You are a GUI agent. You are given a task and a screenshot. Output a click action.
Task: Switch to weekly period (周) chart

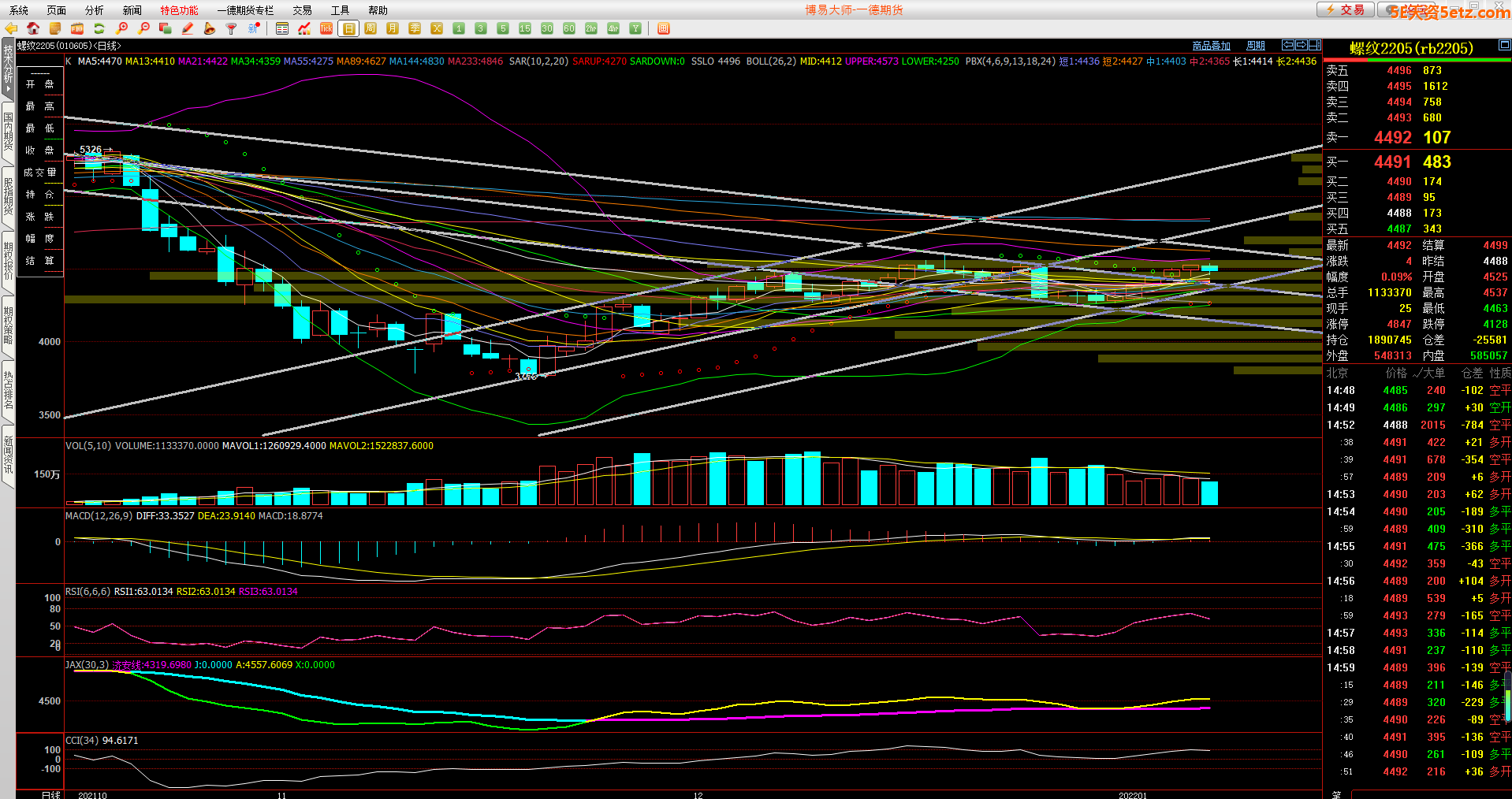coord(371,29)
